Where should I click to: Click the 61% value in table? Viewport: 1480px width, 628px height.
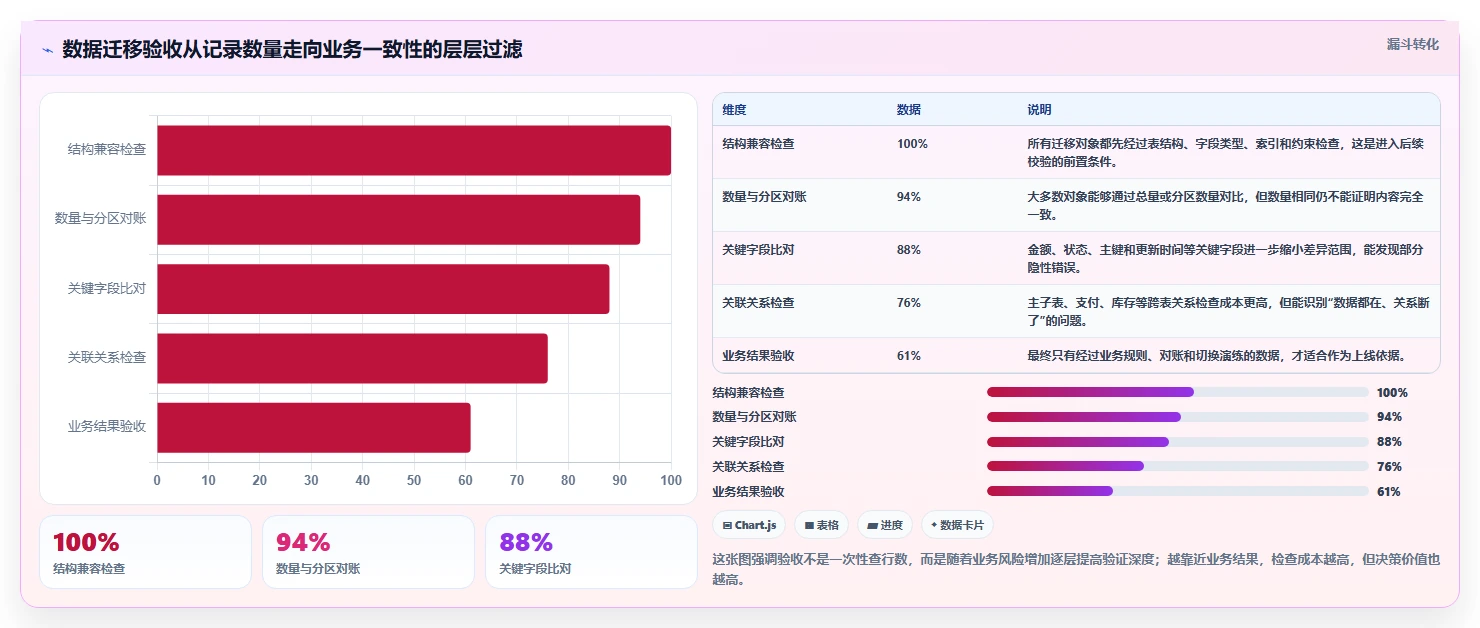pos(909,356)
